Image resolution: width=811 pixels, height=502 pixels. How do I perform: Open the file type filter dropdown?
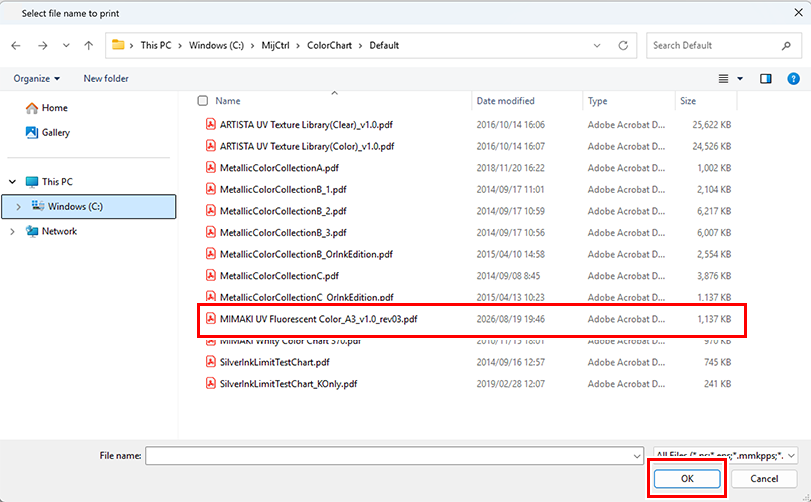click(726, 456)
